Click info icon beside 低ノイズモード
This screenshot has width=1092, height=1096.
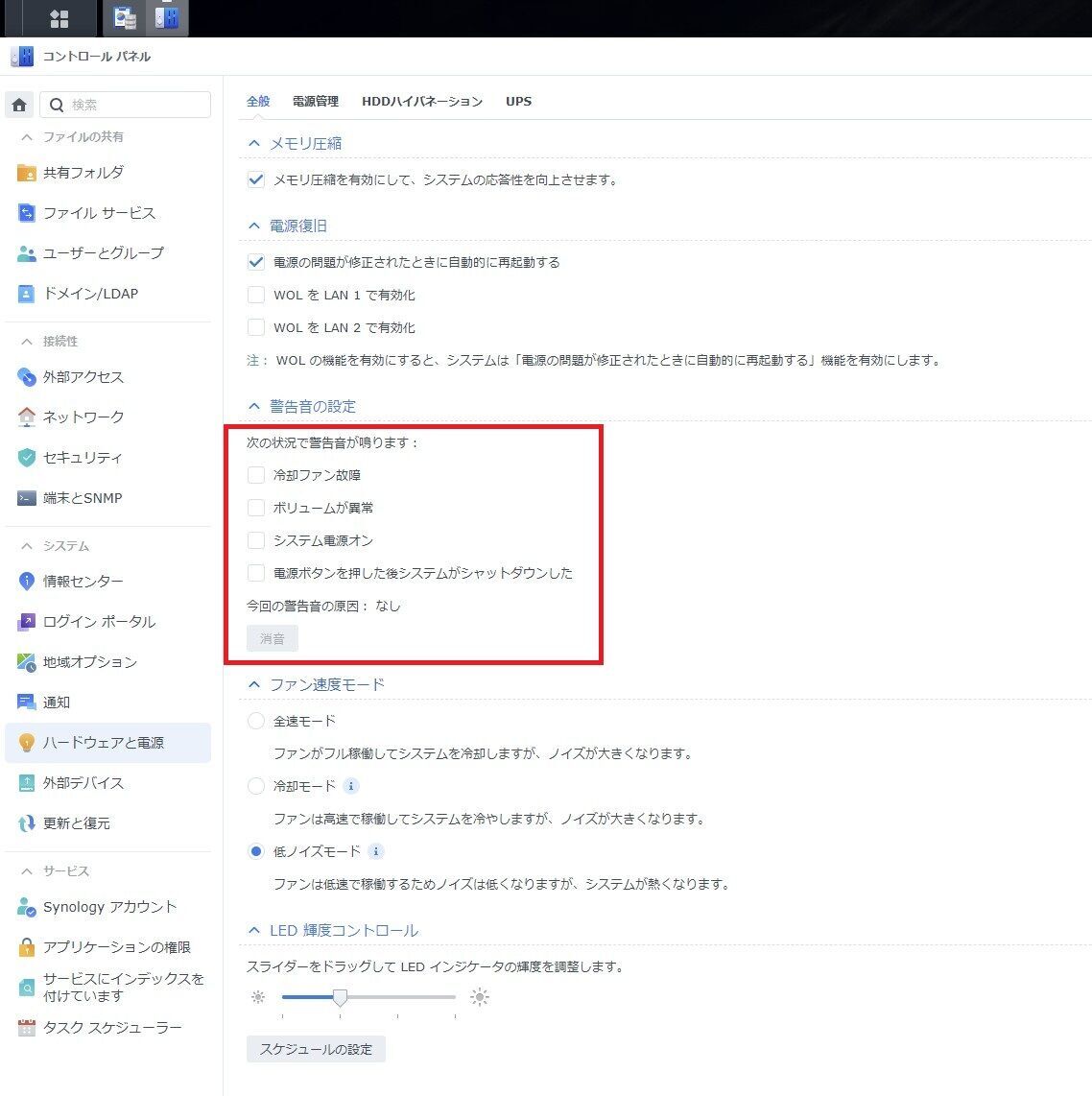coord(376,851)
